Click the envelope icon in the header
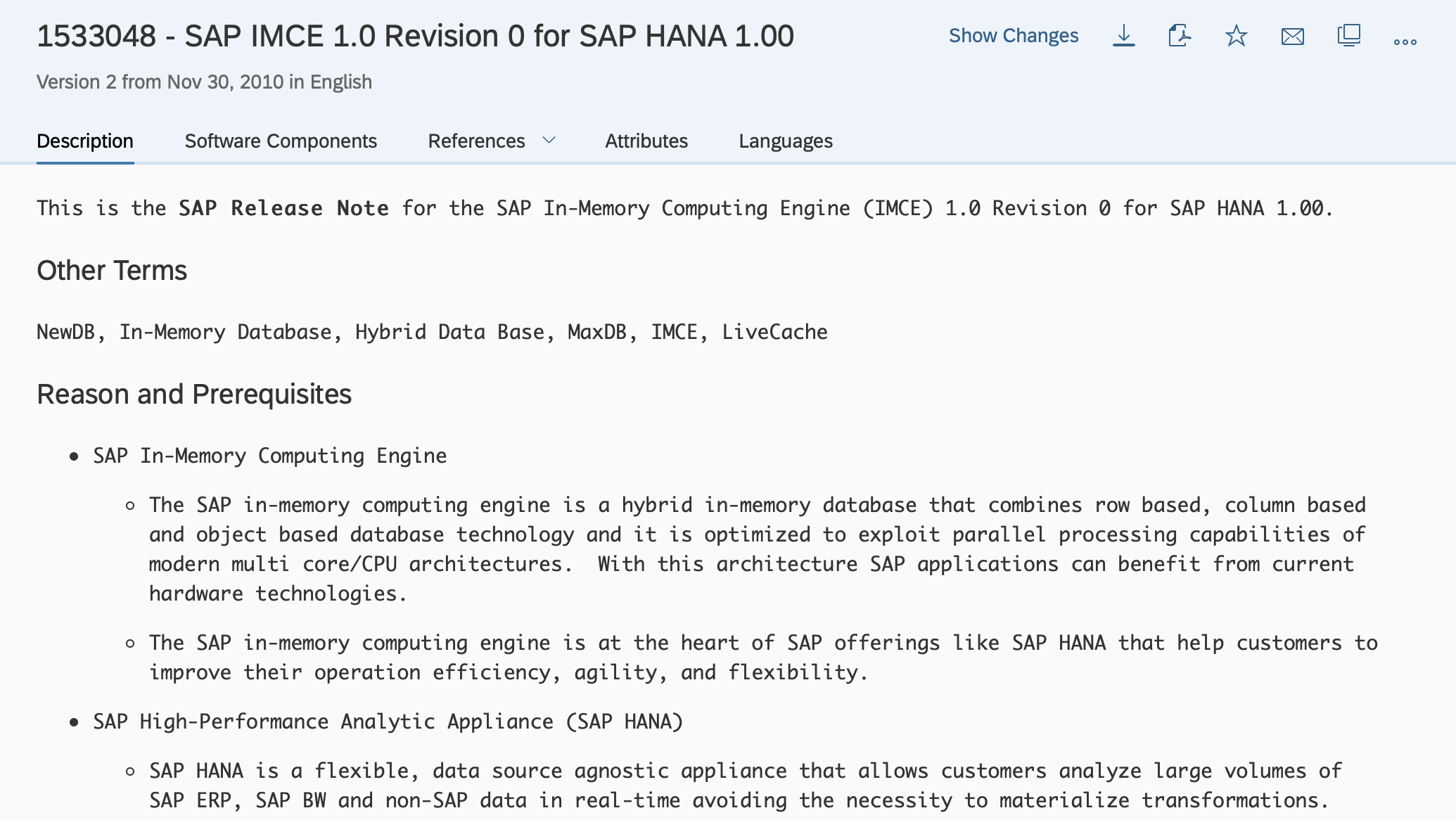 (x=1293, y=36)
